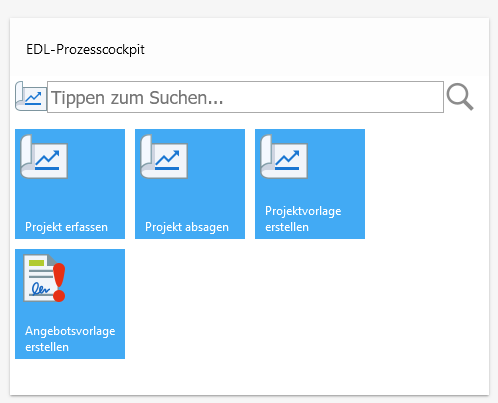The image size is (498, 403).
Task: Focus the Tippen zum Suchen search field
Action: click(245, 97)
